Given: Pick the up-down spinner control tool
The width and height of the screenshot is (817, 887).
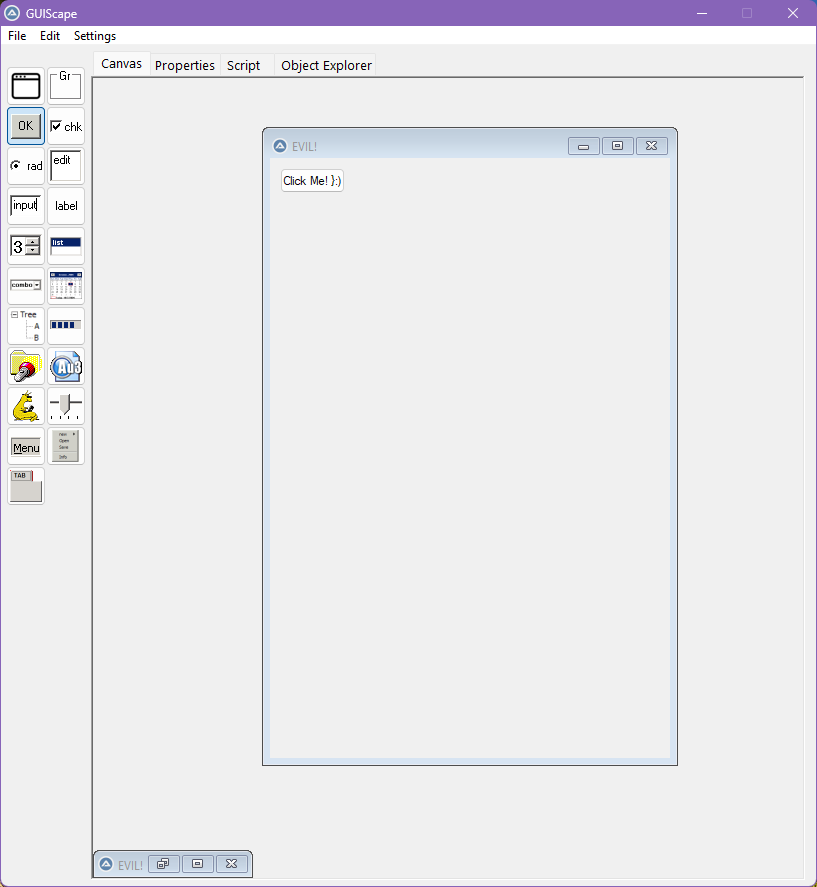Looking at the screenshot, I should coord(26,246).
